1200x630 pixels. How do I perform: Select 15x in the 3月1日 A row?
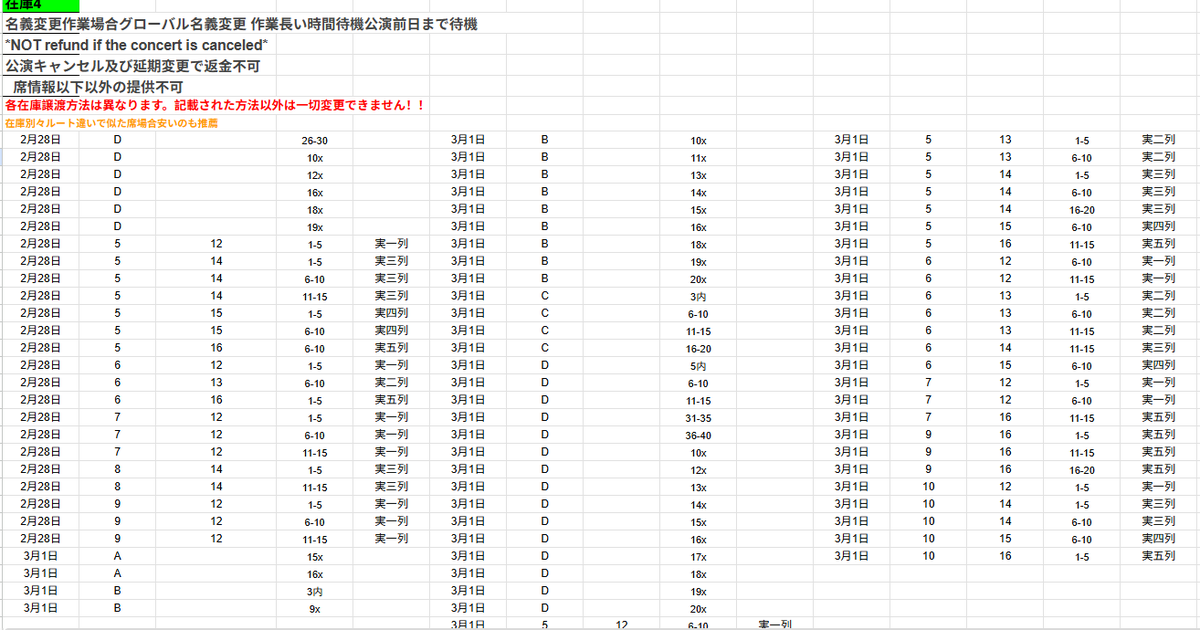click(314, 556)
